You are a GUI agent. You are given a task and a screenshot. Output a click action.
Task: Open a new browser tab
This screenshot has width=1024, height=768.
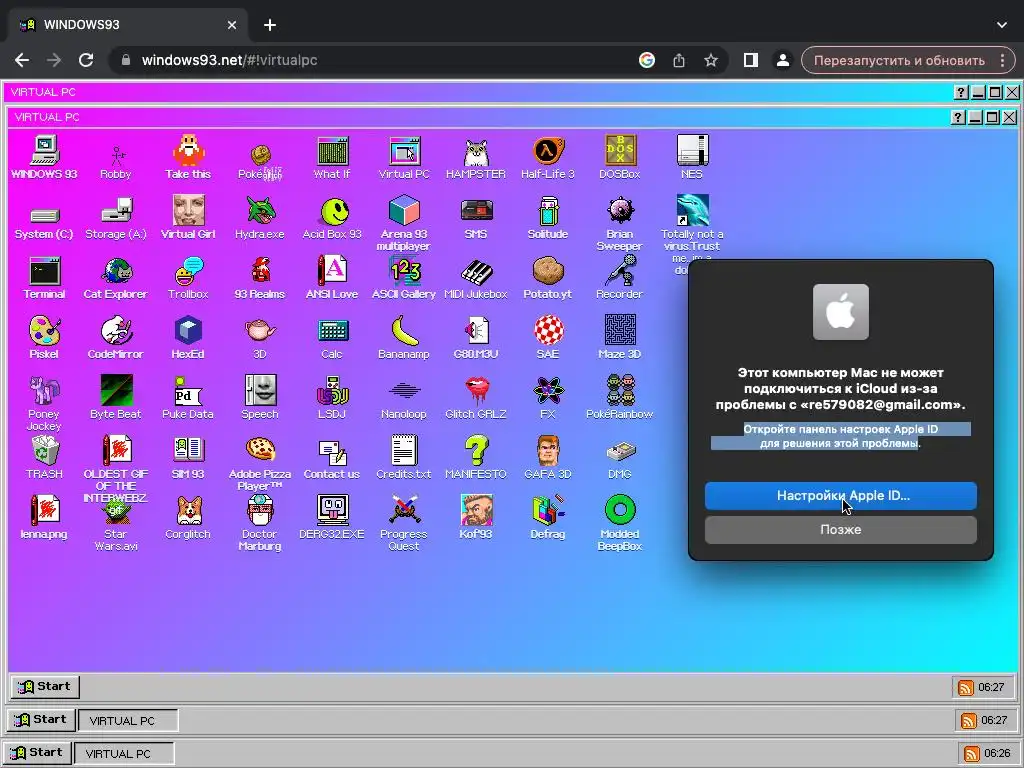point(270,25)
